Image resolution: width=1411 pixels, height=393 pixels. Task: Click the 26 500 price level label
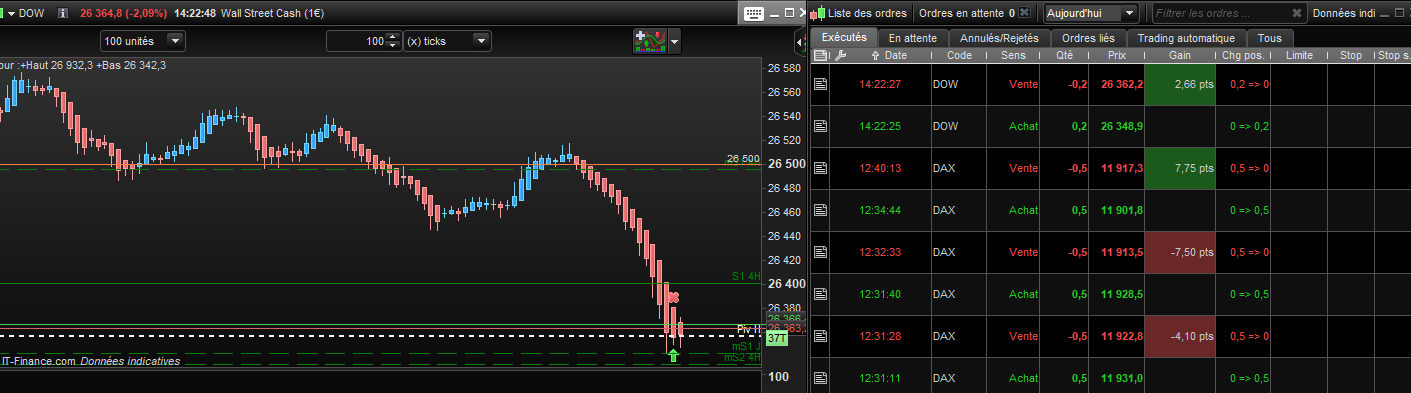743,159
